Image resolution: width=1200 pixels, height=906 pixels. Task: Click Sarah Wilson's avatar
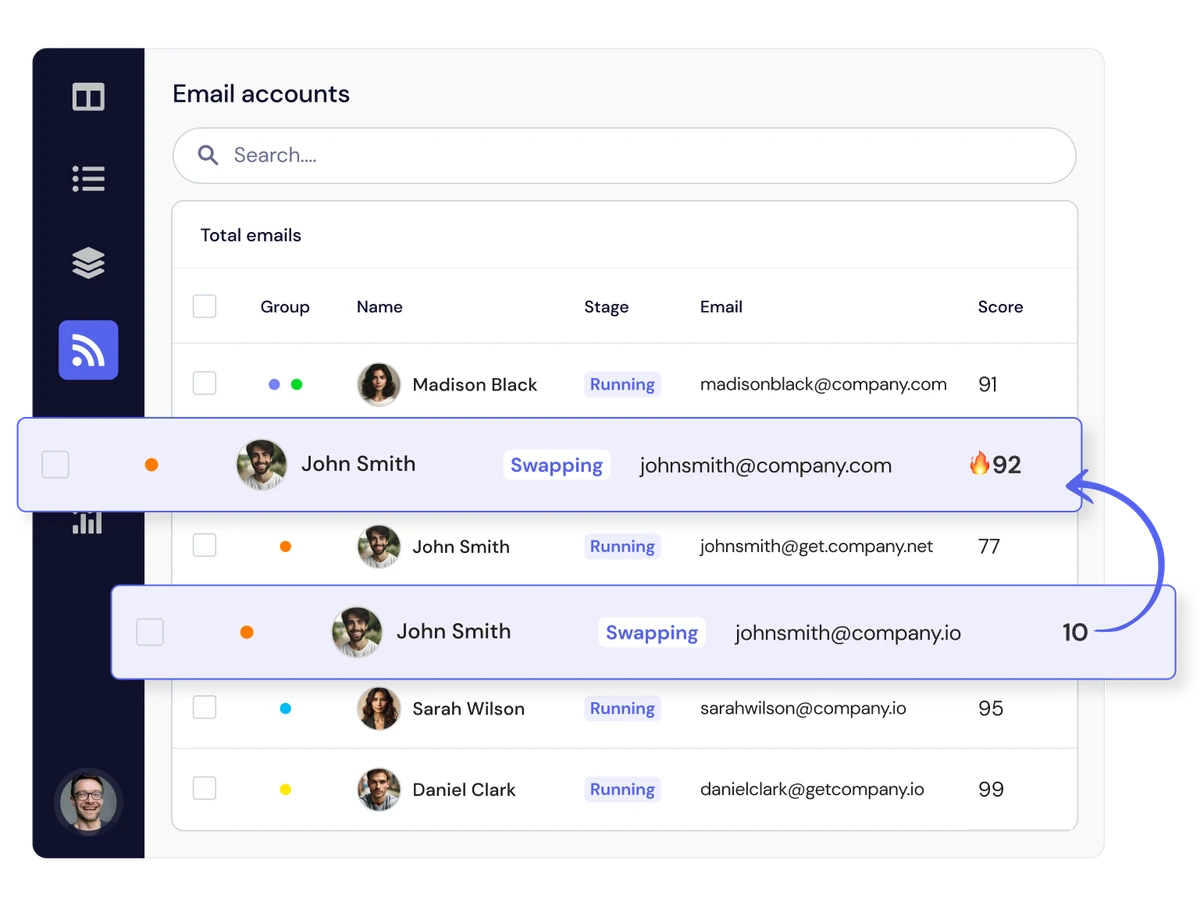(379, 708)
